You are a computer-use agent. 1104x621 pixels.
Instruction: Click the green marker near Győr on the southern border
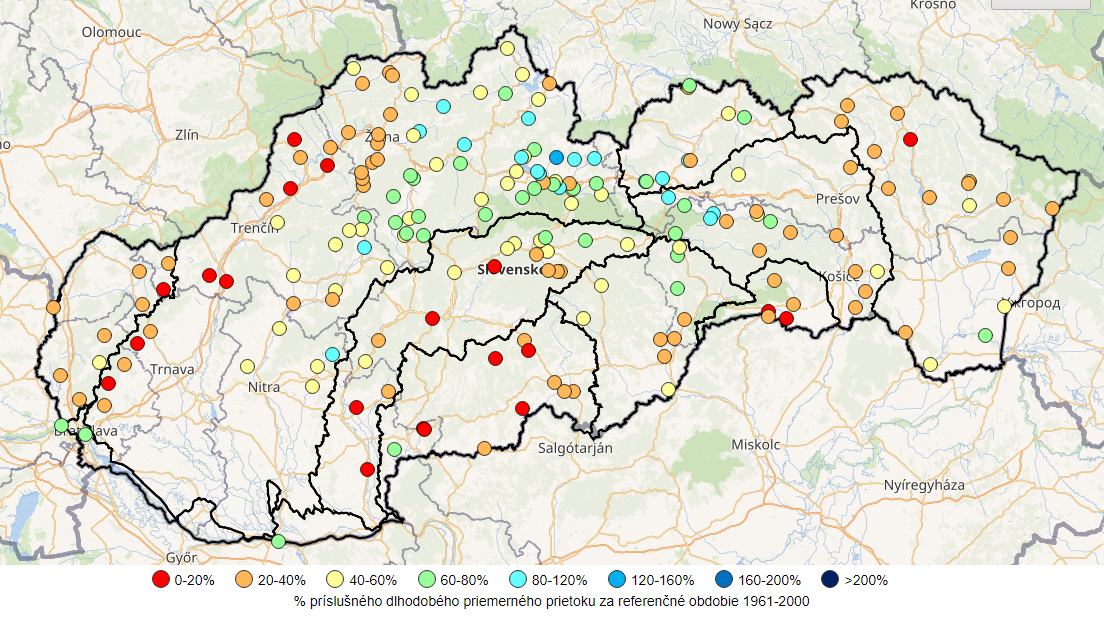pos(278,541)
